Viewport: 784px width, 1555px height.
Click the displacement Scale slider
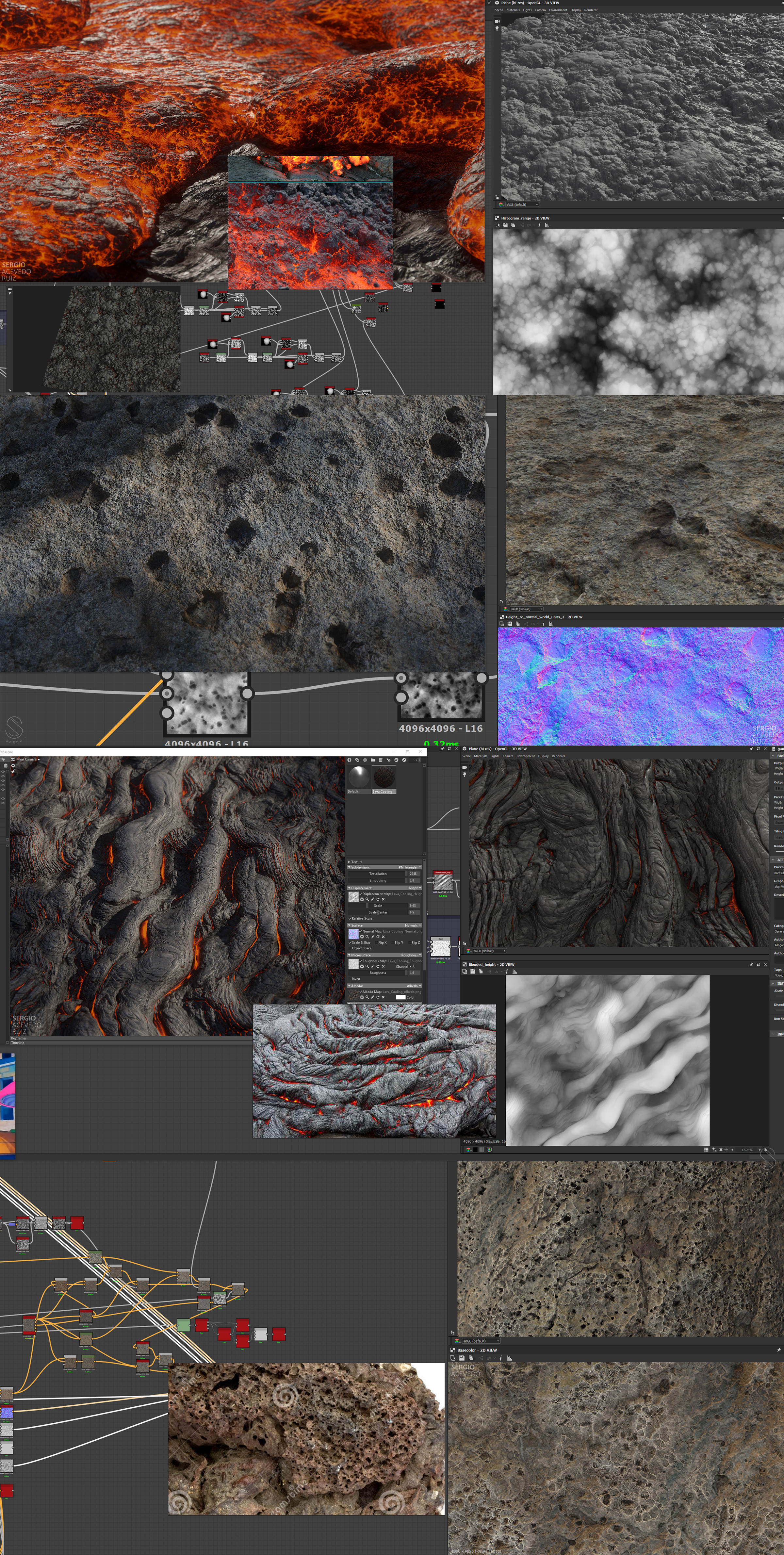pyautogui.click(x=378, y=906)
